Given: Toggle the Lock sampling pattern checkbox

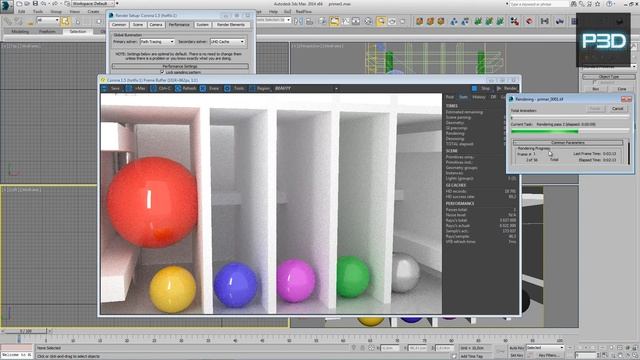Looking at the screenshot, I should tap(162, 72).
